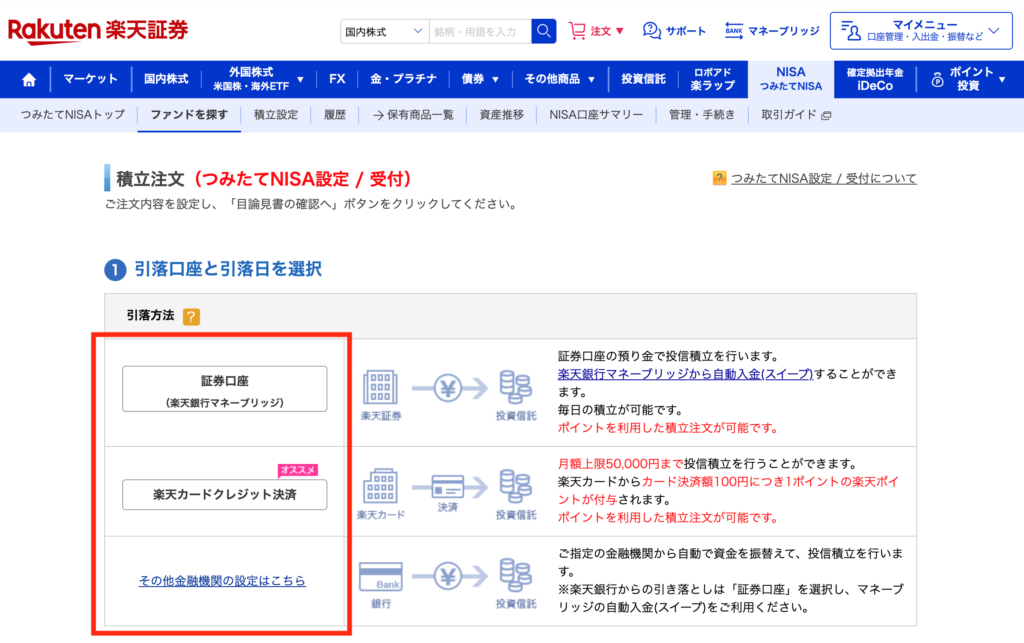Open the マーケット menu

tap(90, 79)
